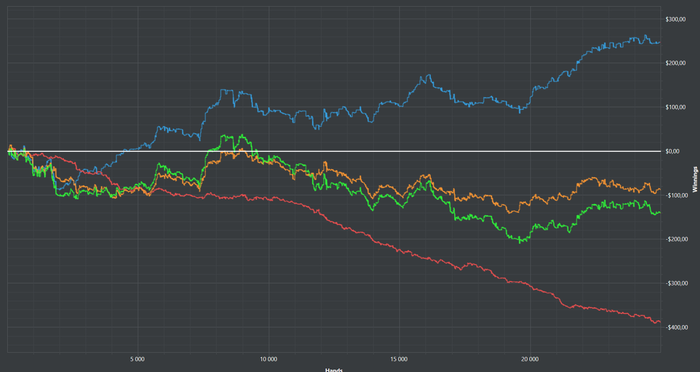
Task: Click the 5 000 hands axis label
Action: (138, 359)
